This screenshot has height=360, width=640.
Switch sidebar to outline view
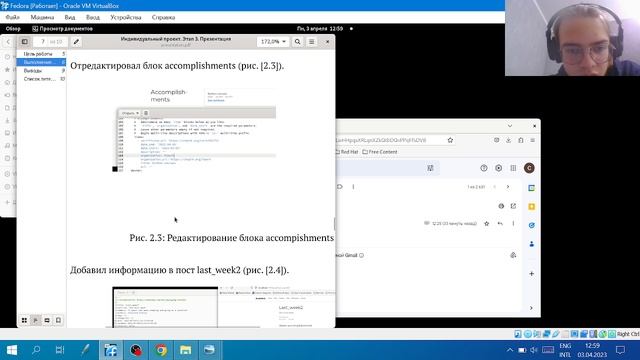[x=36, y=320]
